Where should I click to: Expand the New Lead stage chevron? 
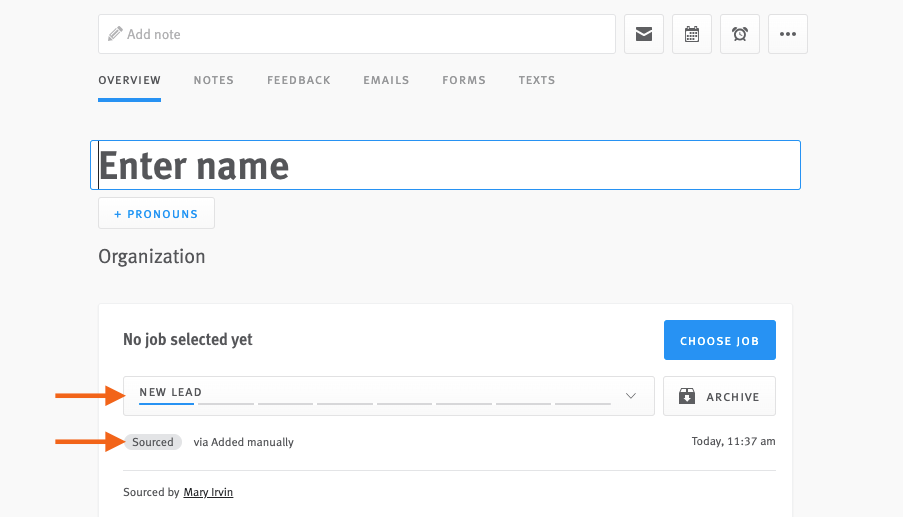(631, 396)
